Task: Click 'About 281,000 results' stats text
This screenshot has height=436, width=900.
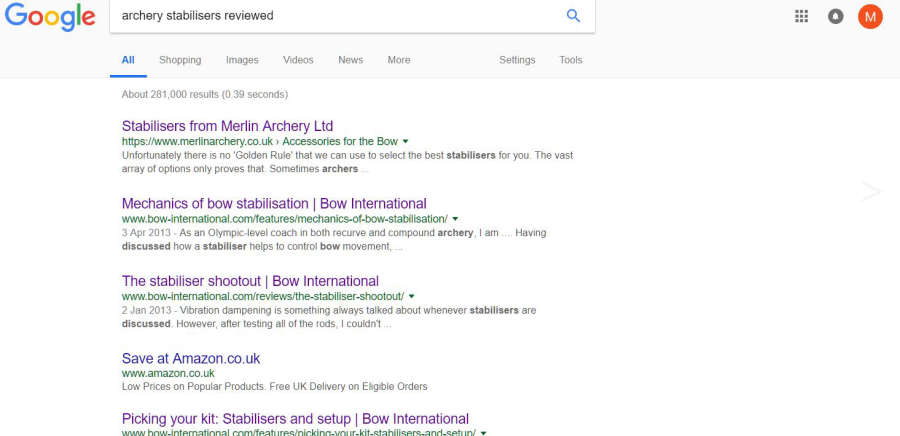Action: [205, 94]
